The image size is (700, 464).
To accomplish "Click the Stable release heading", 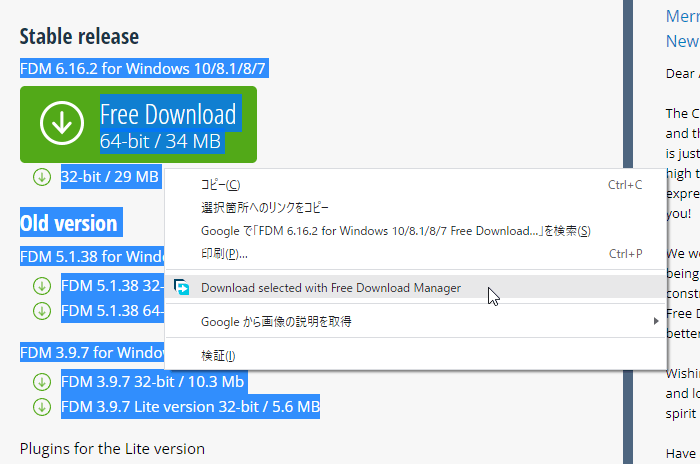I will [79, 37].
